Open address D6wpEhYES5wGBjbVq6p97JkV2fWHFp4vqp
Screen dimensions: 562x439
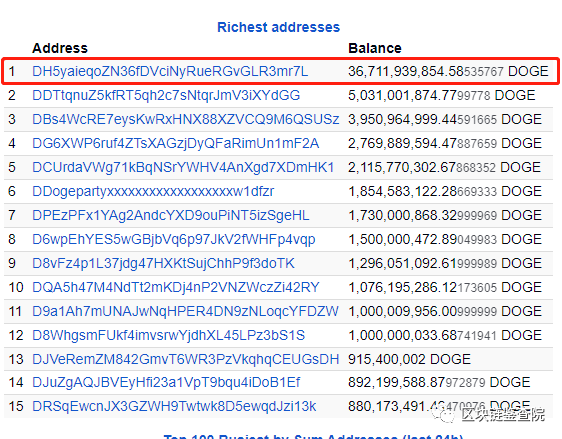(x=174, y=239)
